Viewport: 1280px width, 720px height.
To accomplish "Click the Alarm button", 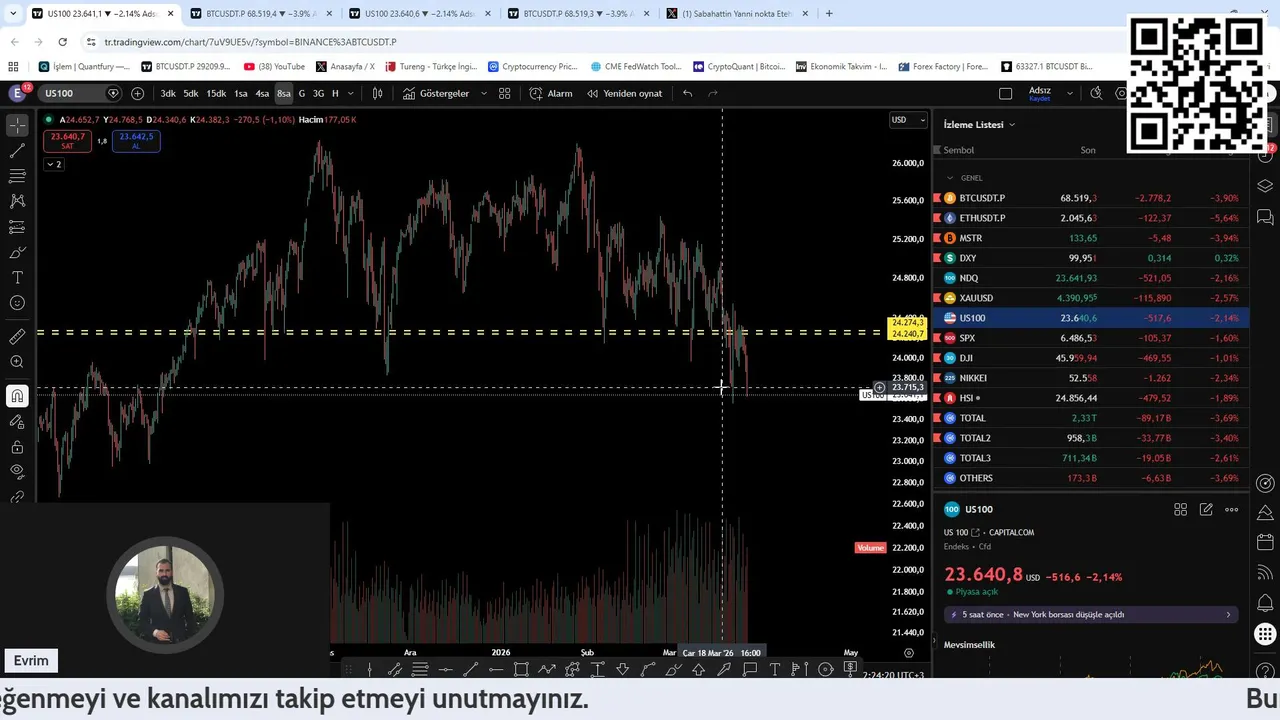I will point(551,93).
